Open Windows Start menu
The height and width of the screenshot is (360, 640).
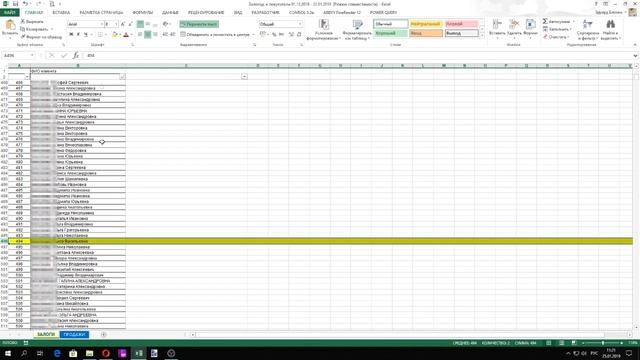coord(7,353)
